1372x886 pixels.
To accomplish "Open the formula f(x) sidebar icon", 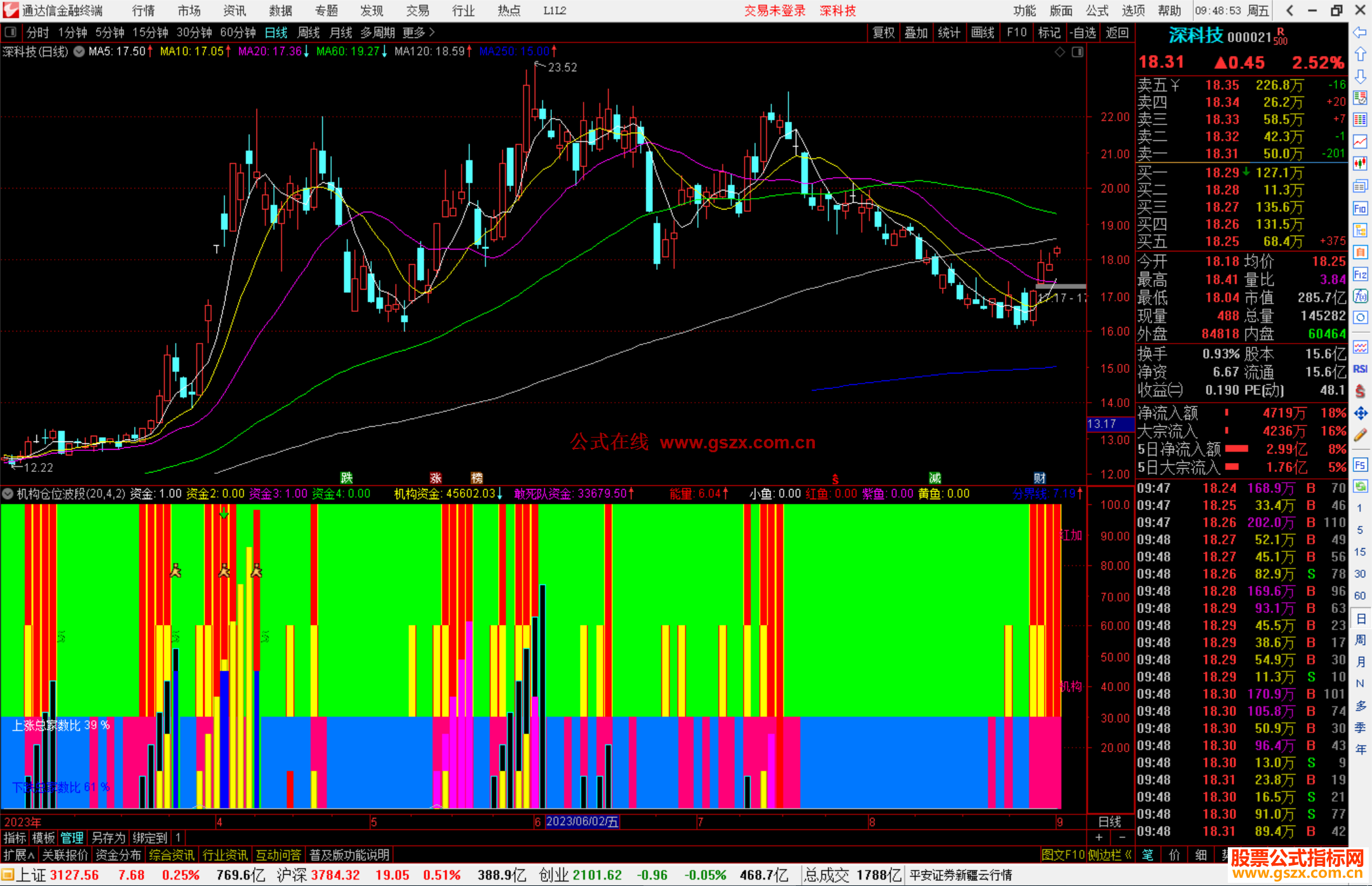I will point(1360,296).
